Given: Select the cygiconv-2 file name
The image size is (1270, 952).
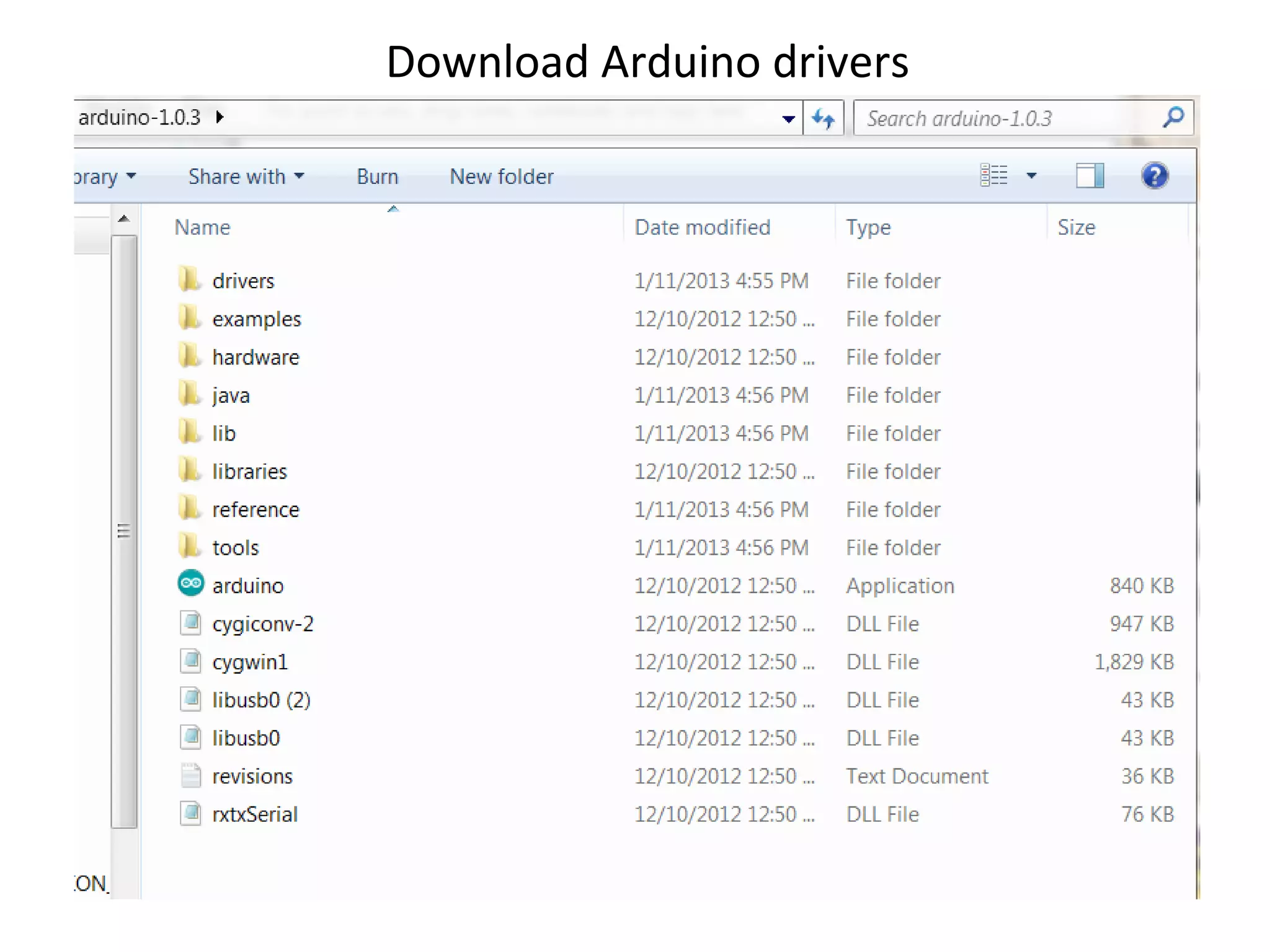Looking at the screenshot, I should (263, 624).
